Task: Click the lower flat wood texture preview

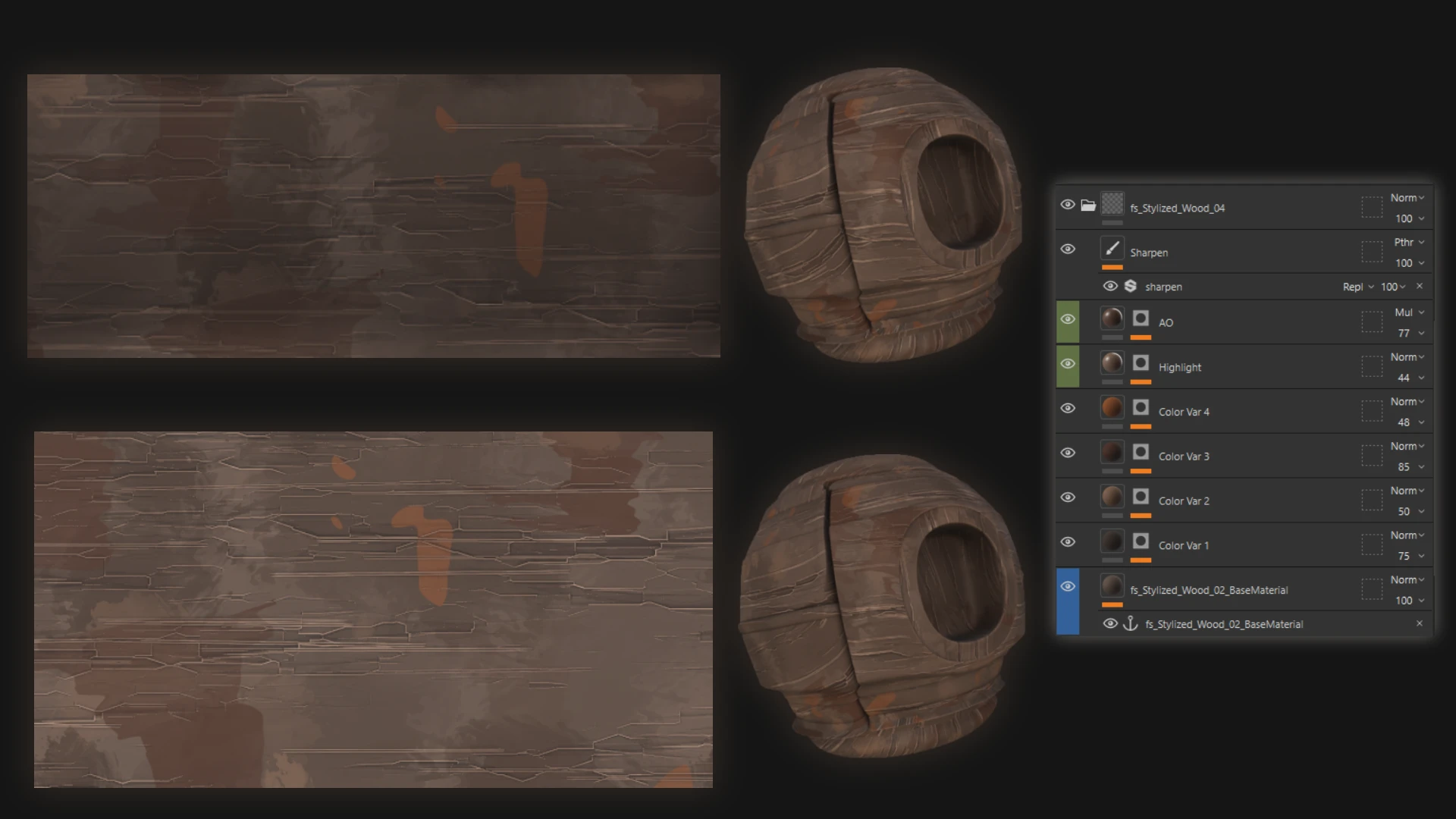Action: pyautogui.click(x=373, y=610)
